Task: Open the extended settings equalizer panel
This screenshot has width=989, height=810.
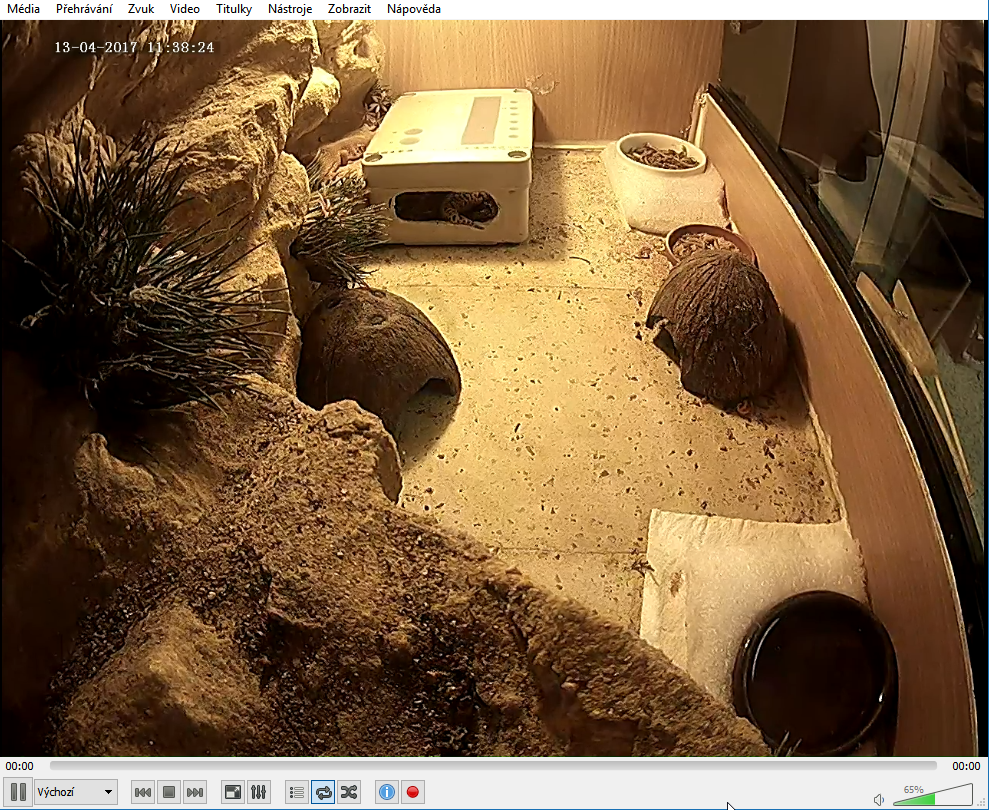Action: point(259,792)
